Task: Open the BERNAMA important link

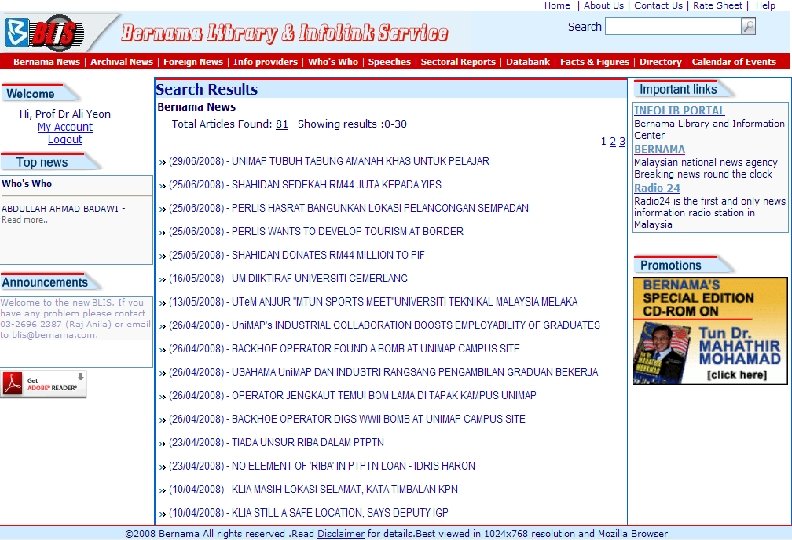Action: point(660,149)
